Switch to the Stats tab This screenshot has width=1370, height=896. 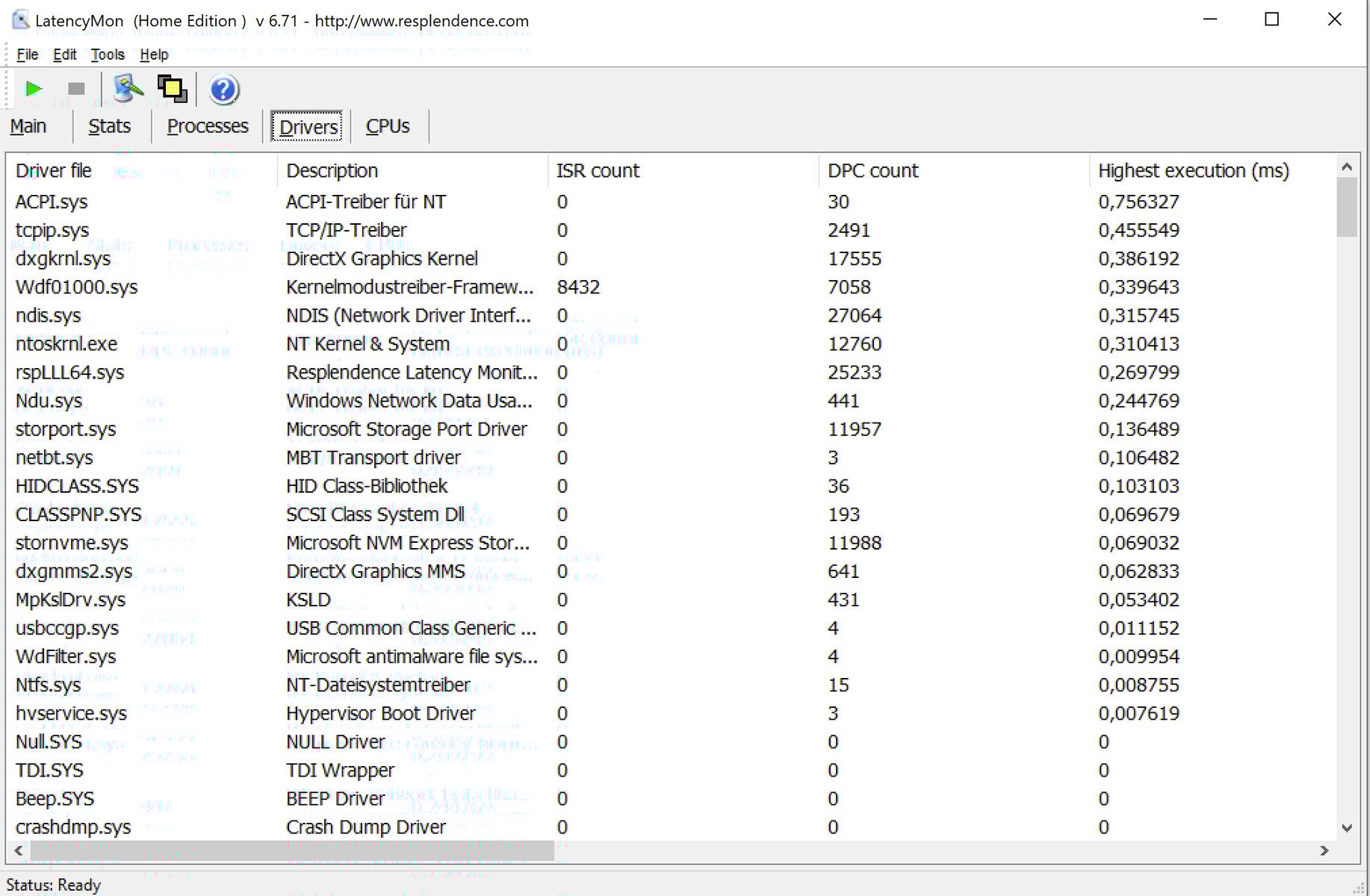[x=110, y=126]
